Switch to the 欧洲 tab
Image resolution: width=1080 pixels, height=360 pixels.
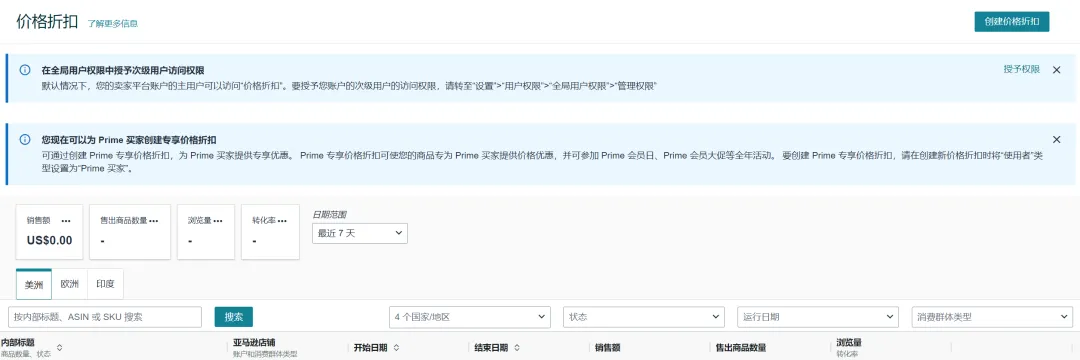[x=70, y=284]
